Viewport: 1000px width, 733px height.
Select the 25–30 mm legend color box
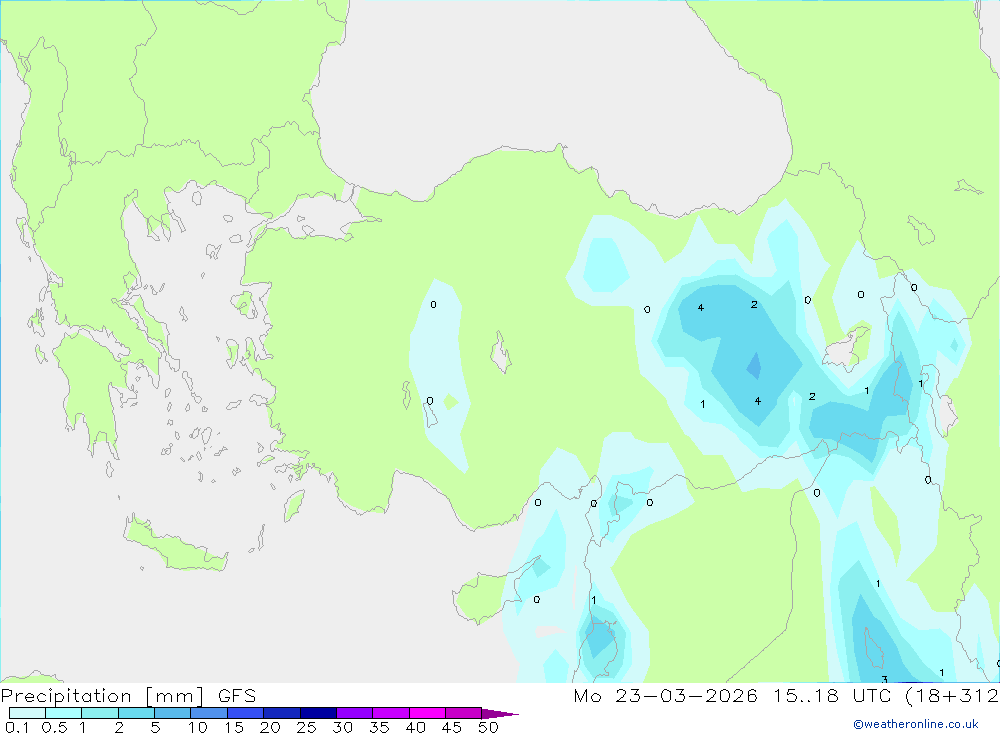(318, 713)
